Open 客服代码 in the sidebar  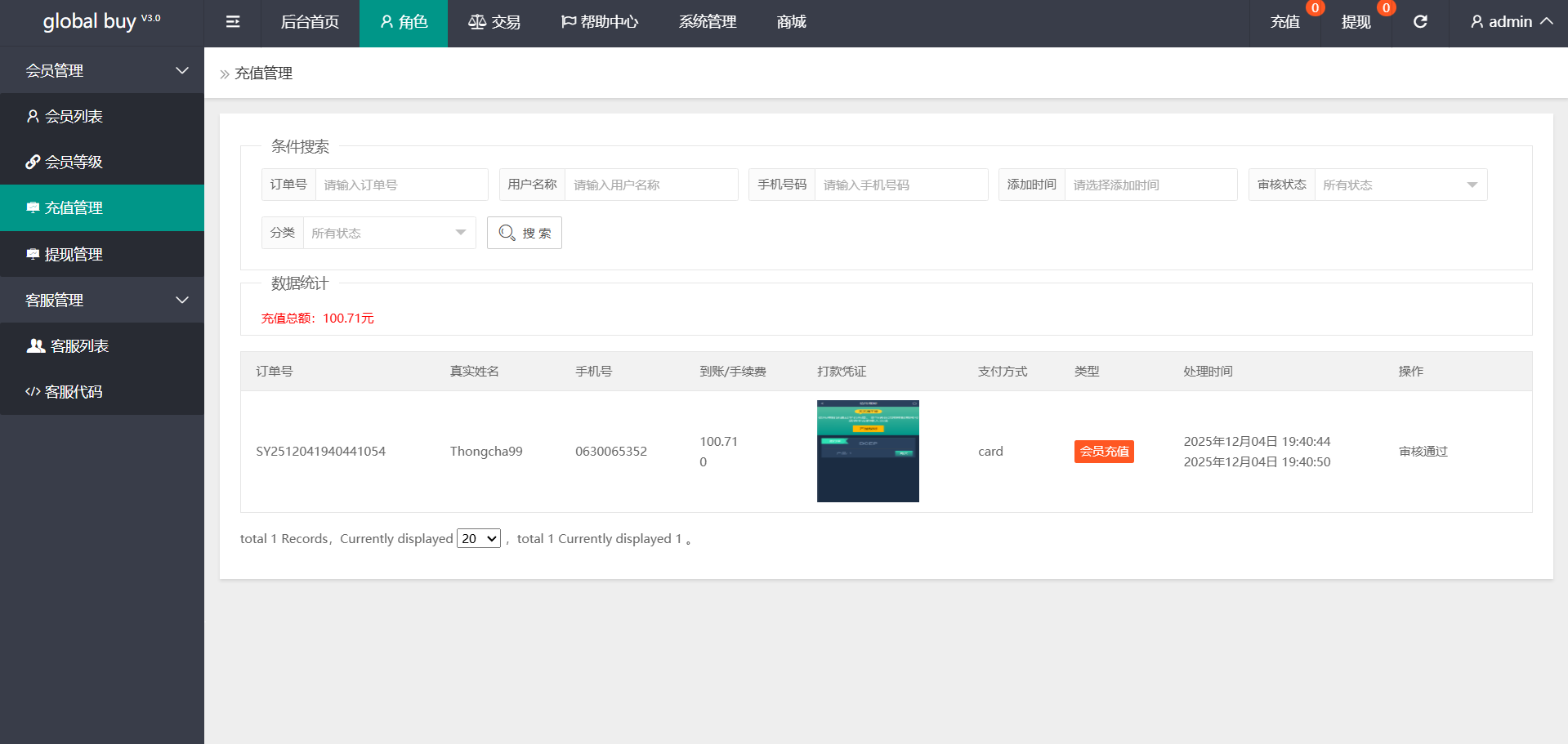point(74,392)
